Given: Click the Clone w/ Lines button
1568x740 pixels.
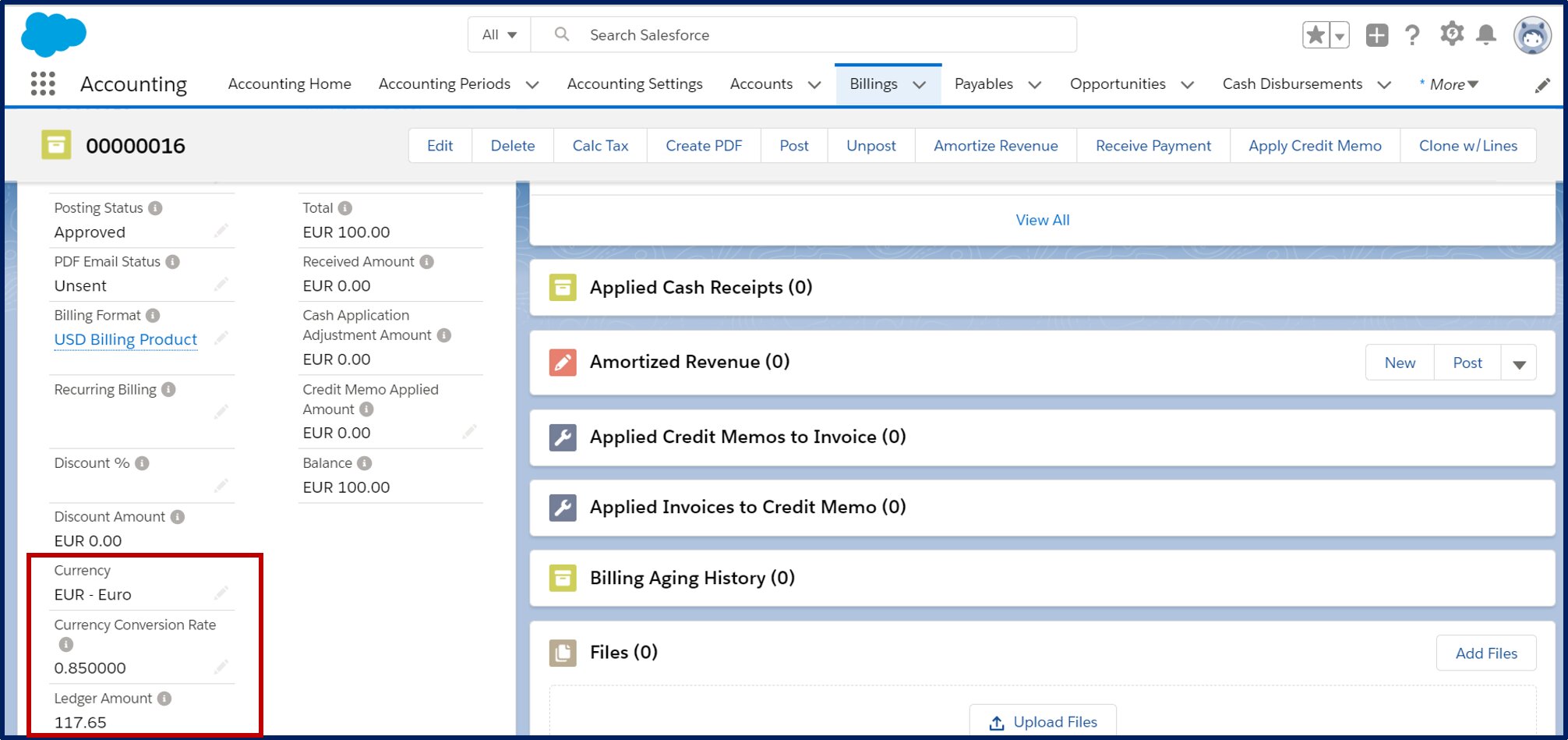Looking at the screenshot, I should click(1468, 146).
